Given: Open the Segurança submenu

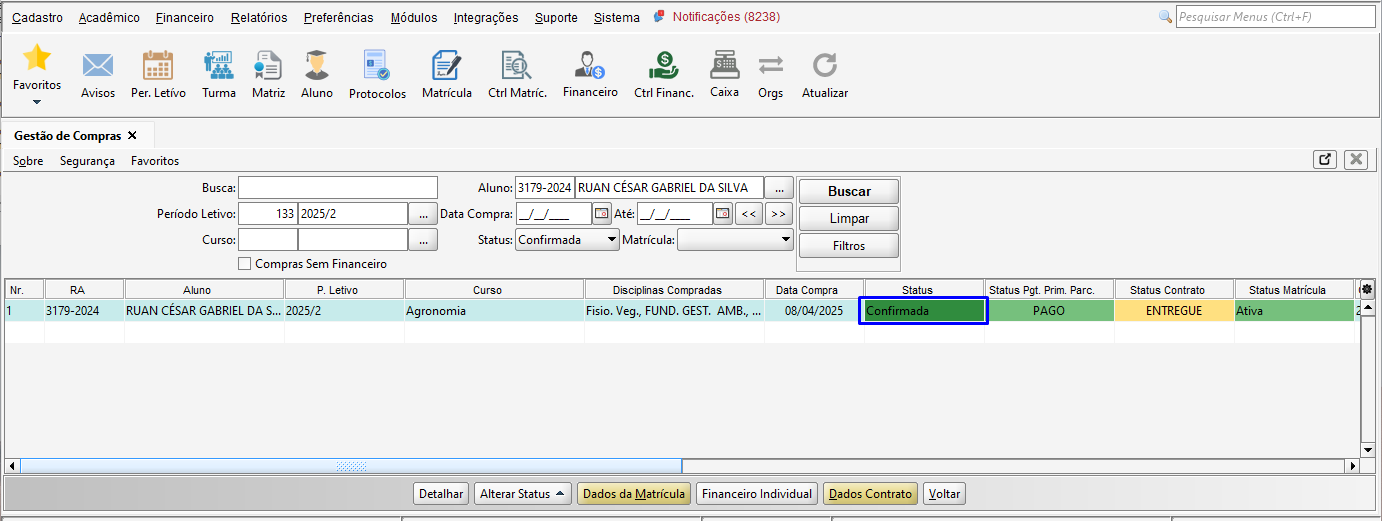Looking at the screenshot, I should [87, 160].
